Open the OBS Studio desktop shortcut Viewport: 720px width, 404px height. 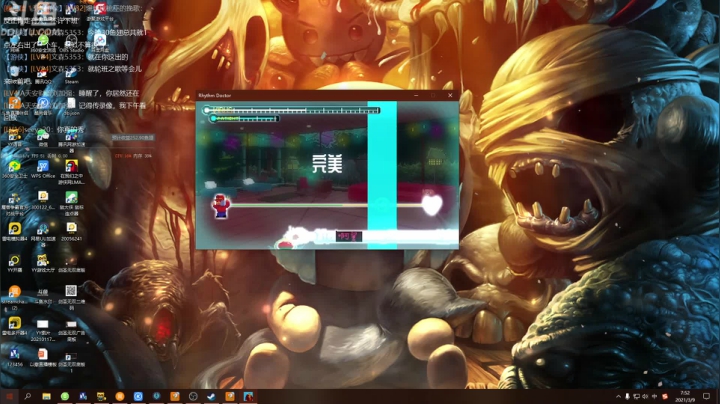coord(71,42)
